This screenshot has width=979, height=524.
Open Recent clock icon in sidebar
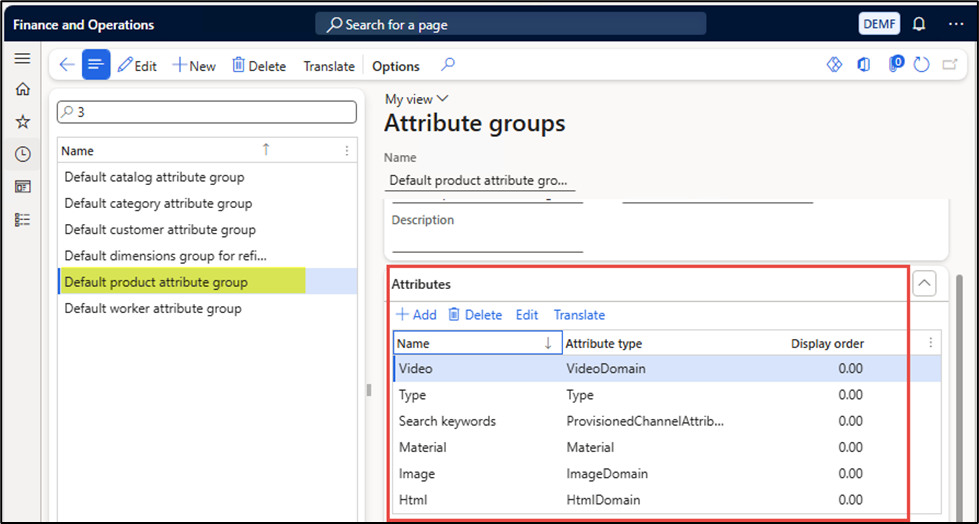click(x=22, y=154)
